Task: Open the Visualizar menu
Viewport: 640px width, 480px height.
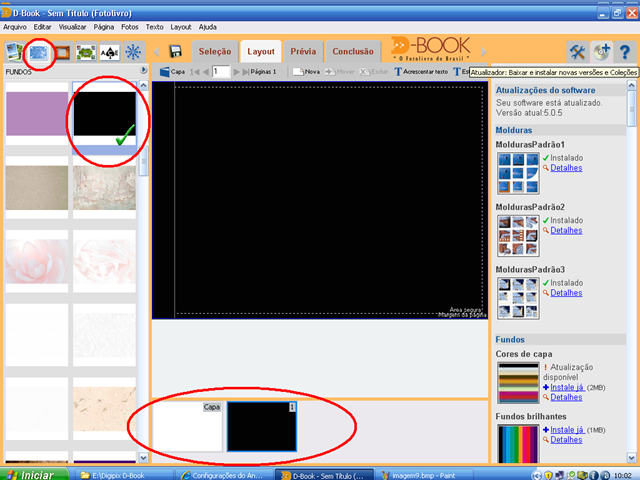Action: click(72, 27)
